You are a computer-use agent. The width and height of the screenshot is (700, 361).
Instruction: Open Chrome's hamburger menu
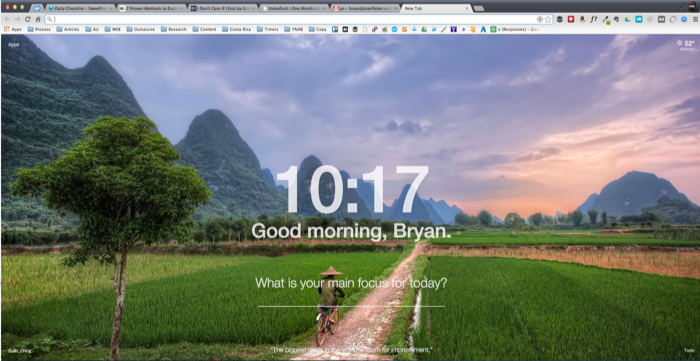(x=695, y=19)
